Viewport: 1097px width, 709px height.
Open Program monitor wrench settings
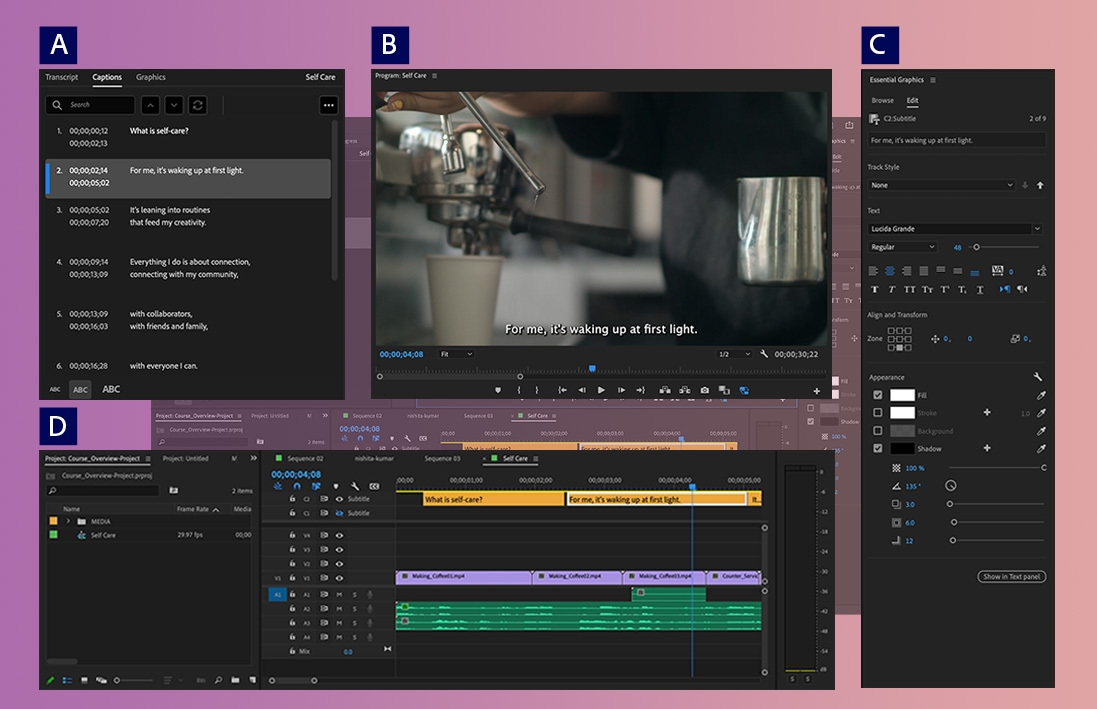764,354
